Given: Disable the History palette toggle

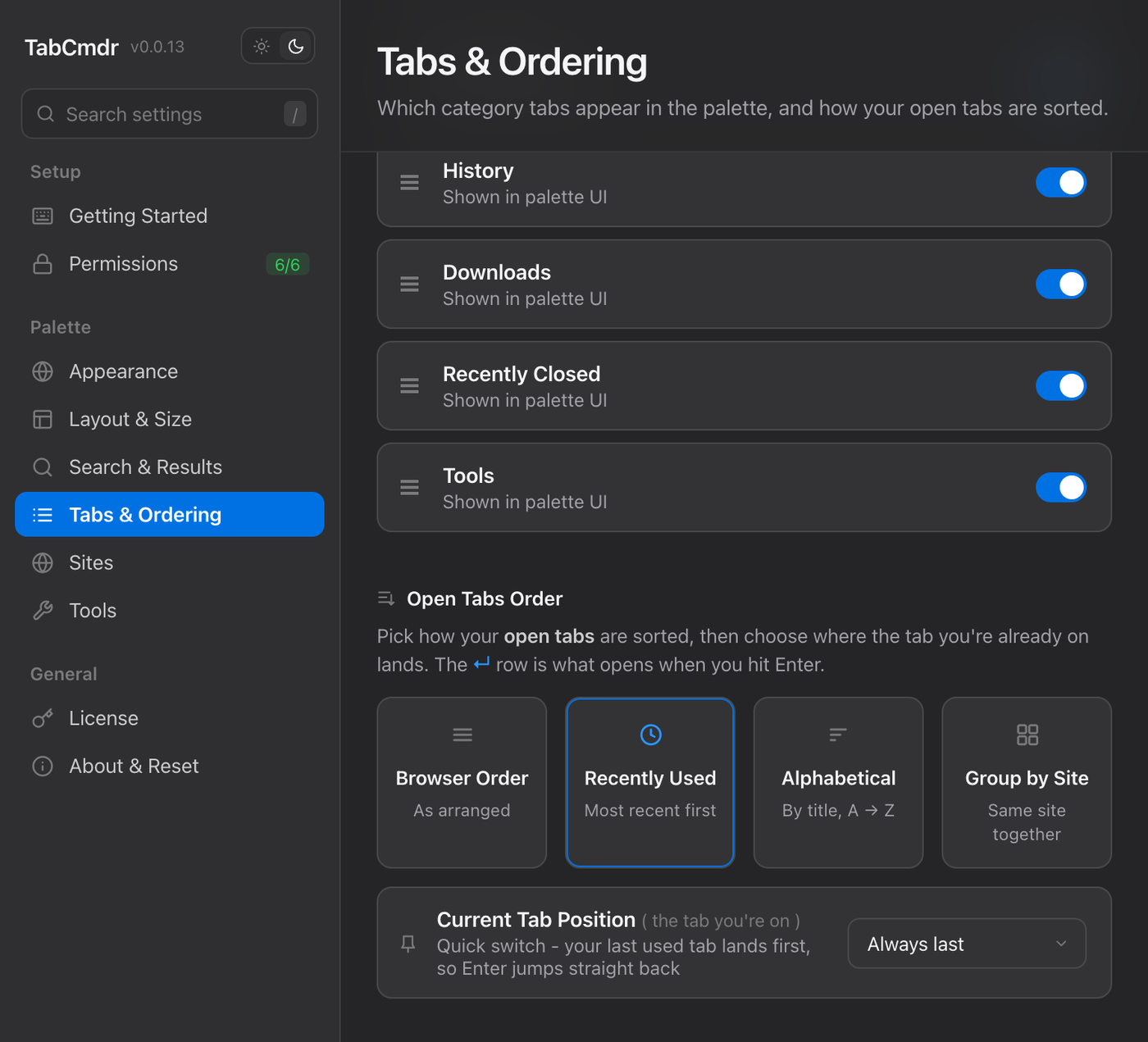Looking at the screenshot, I should tap(1060, 182).
